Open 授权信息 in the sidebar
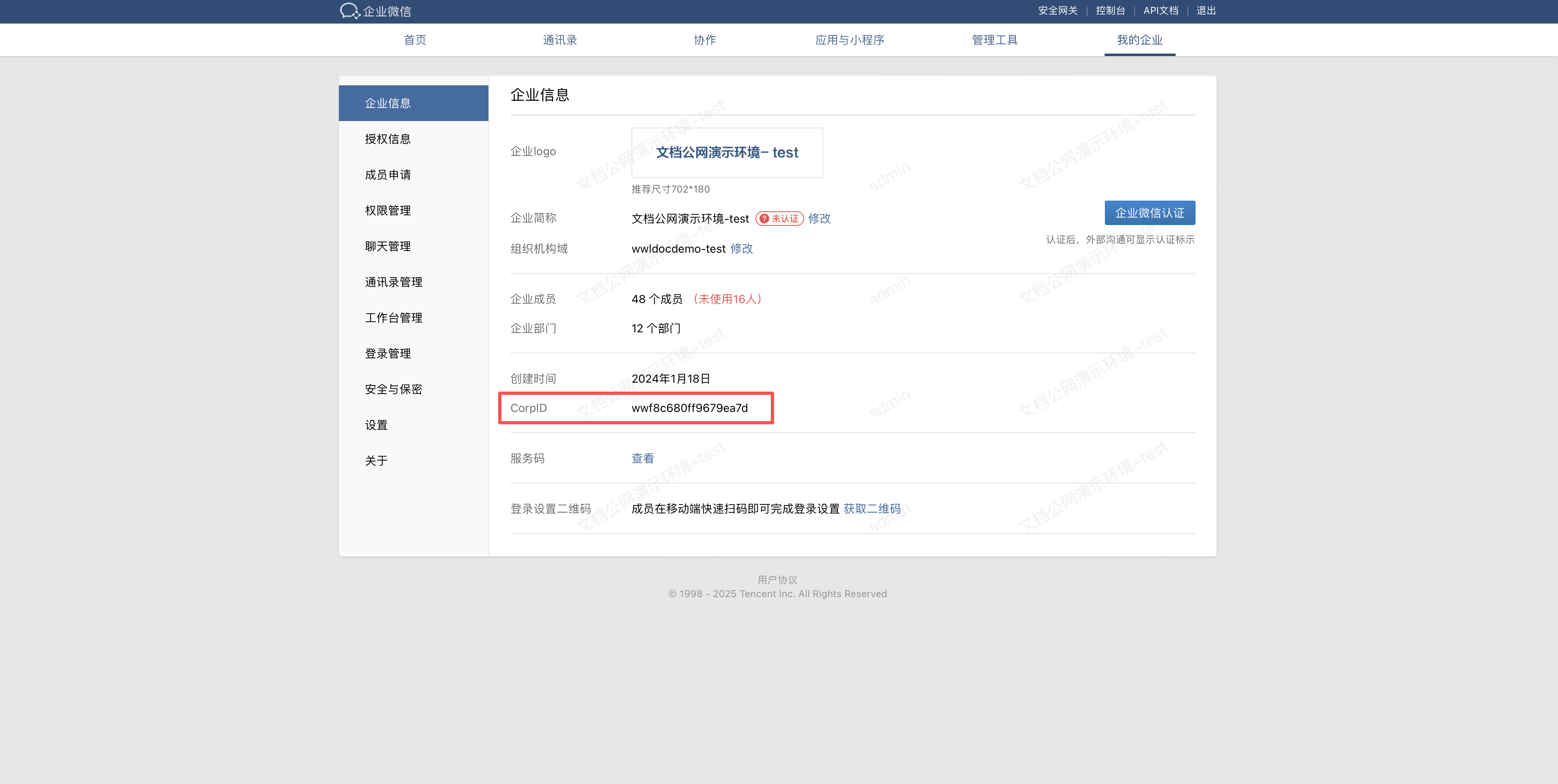The height and width of the screenshot is (784, 1558). [x=388, y=139]
